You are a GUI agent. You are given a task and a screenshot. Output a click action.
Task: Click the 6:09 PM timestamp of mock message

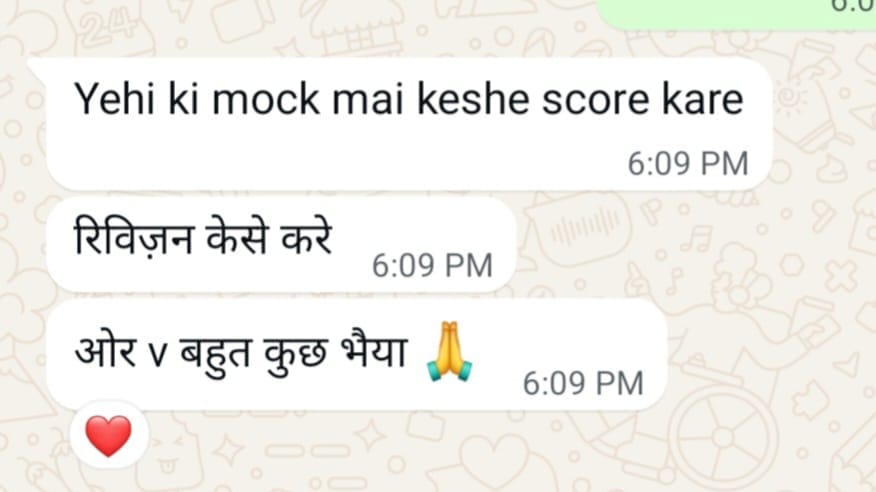click(688, 164)
